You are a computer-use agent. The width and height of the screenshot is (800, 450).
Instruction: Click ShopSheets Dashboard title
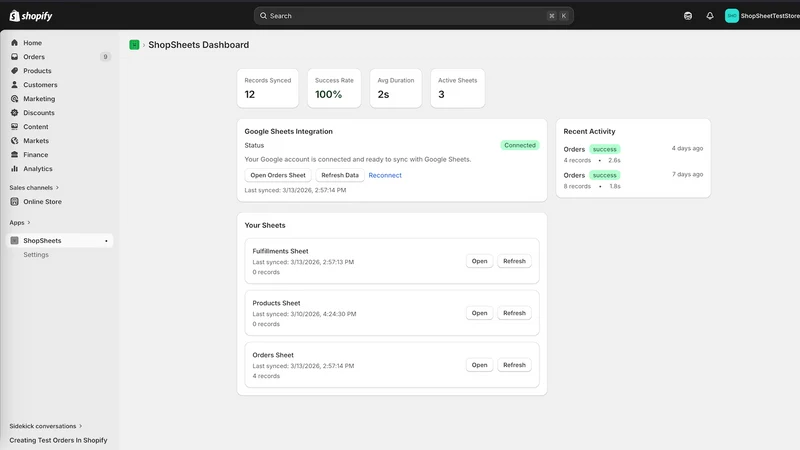[x=198, y=45]
